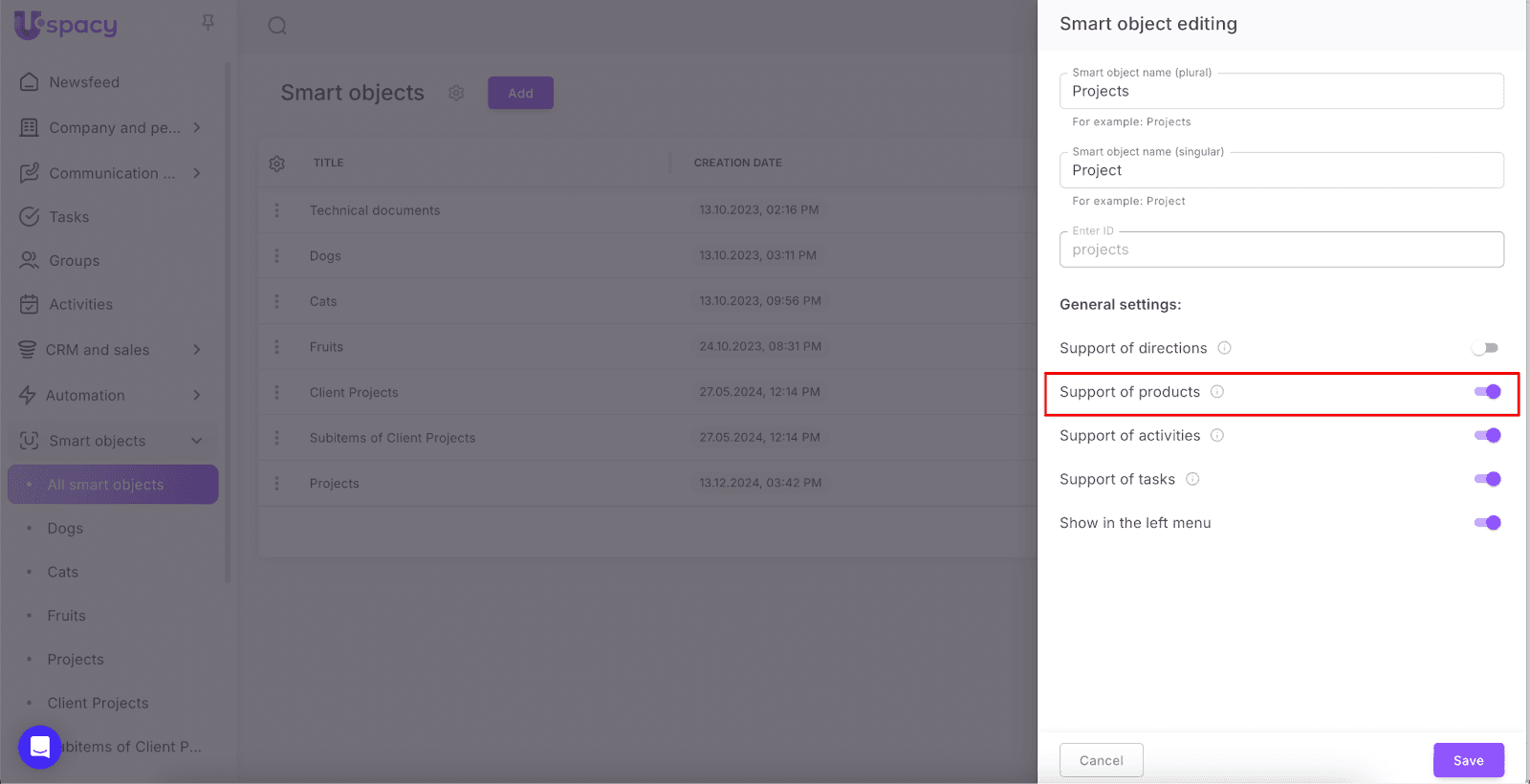Image resolution: width=1530 pixels, height=784 pixels.
Task: Open the three-dot menu for Technical documents
Action: click(277, 210)
